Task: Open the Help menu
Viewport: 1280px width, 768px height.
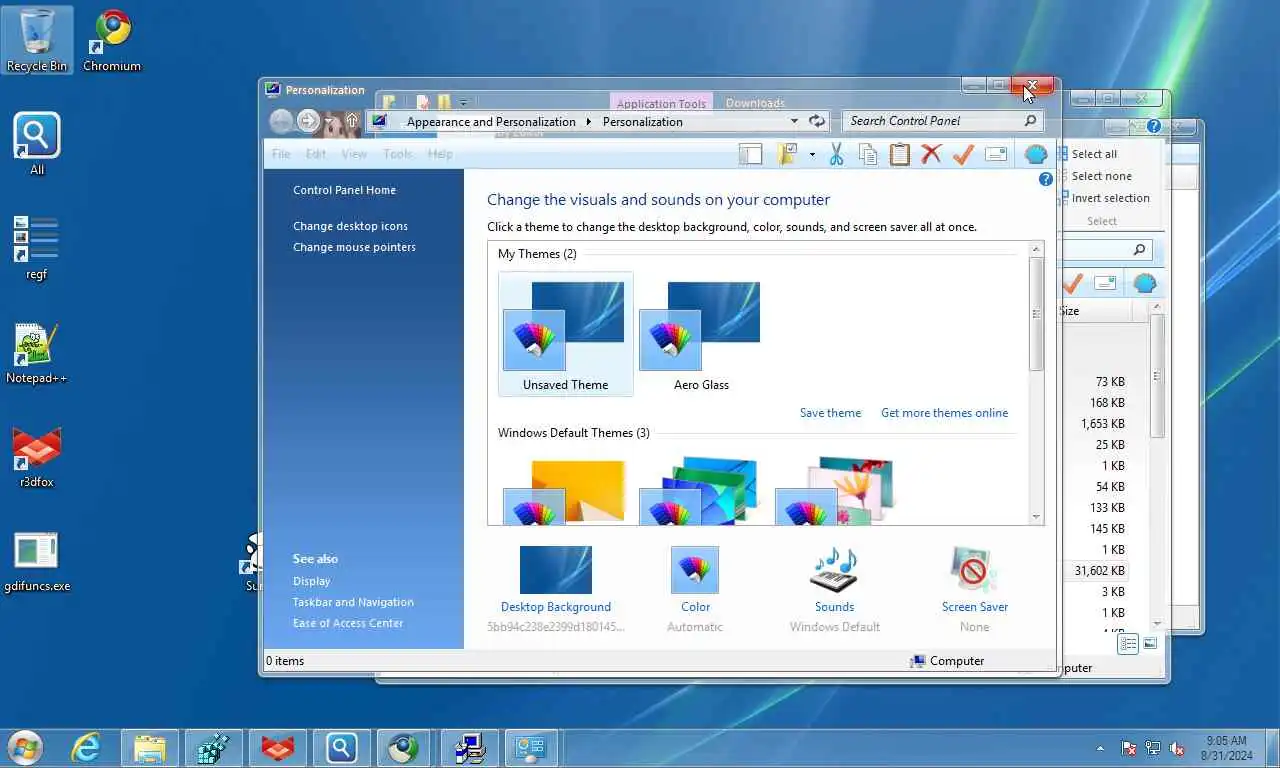Action: point(440,154)
